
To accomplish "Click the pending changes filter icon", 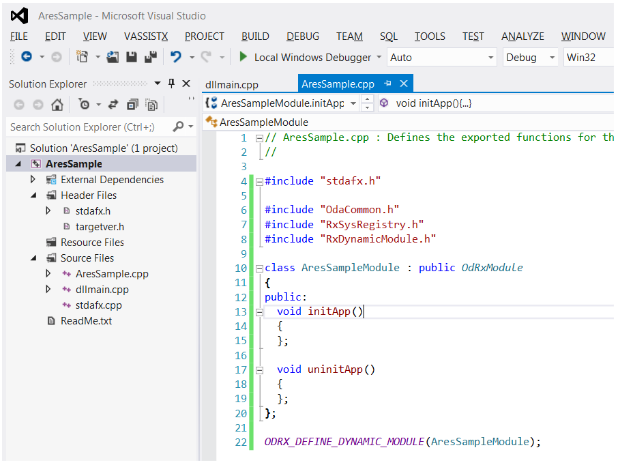I will coord(84,104).
